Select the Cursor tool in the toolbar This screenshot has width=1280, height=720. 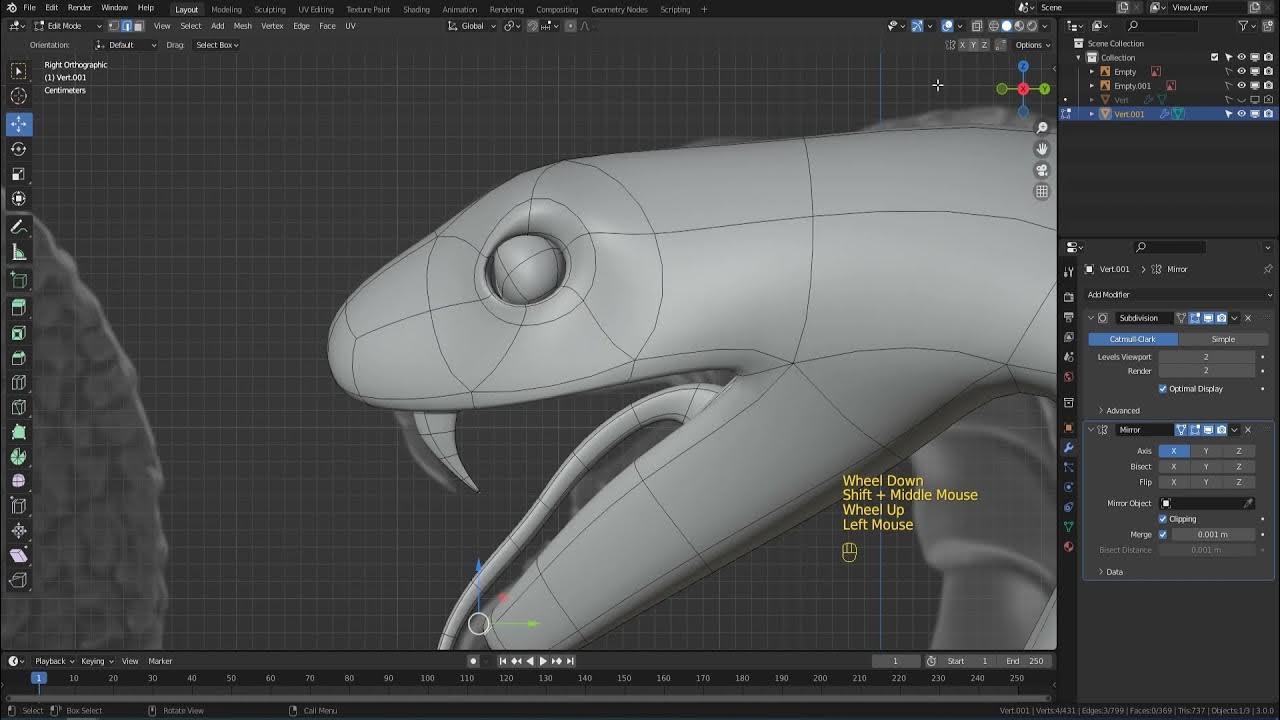point(19,96)
